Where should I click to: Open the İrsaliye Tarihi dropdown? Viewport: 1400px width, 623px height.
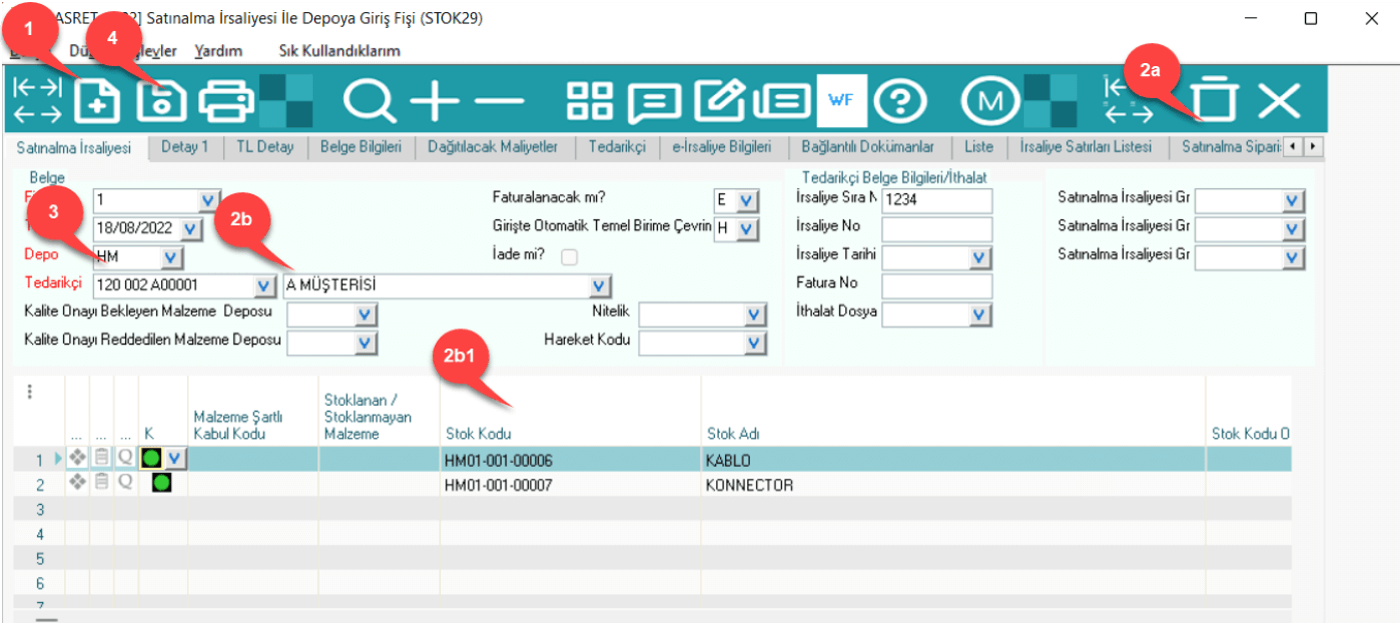pos(980,258)
